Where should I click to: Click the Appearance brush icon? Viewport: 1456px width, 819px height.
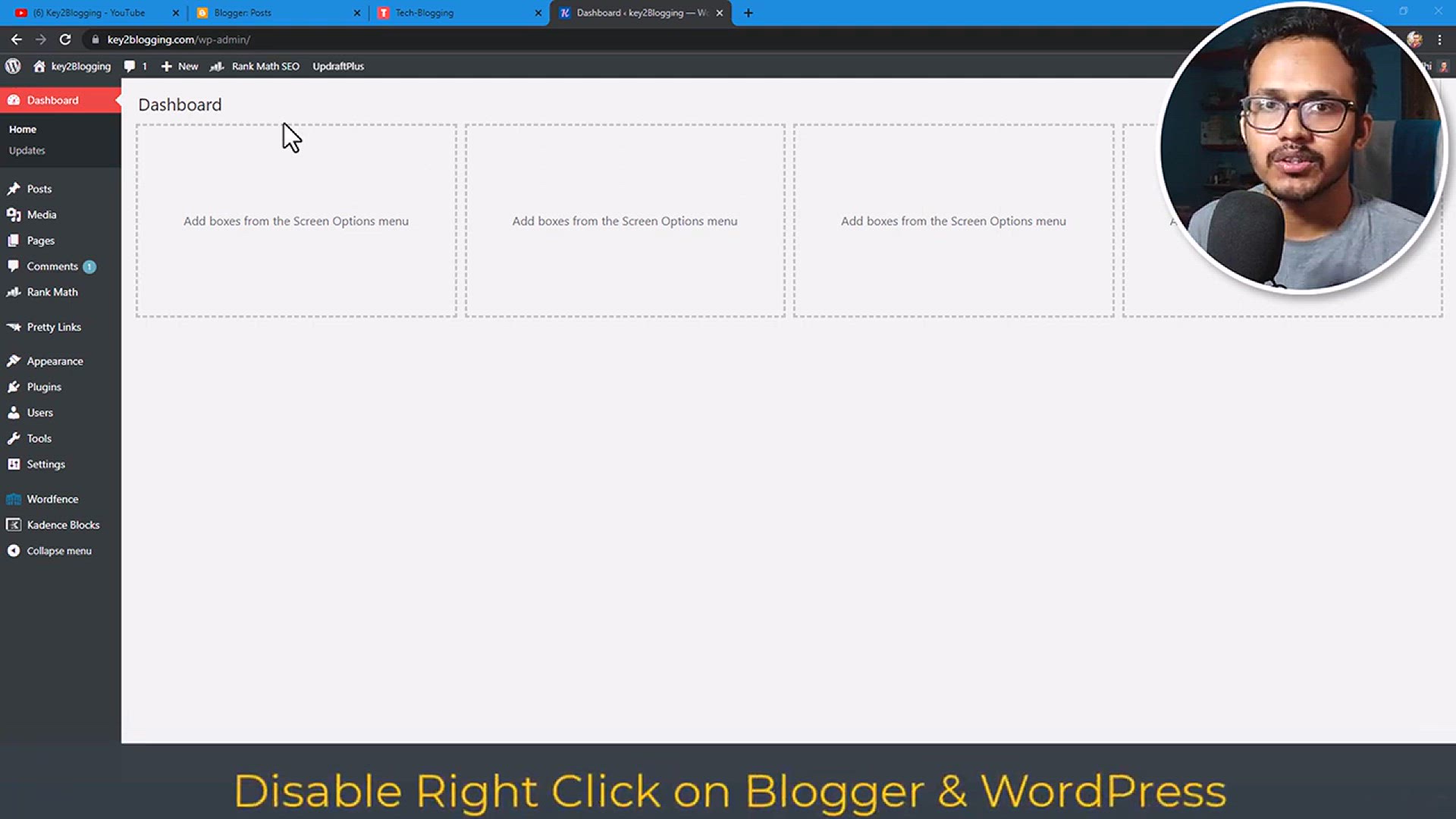(x=14, y=361)
